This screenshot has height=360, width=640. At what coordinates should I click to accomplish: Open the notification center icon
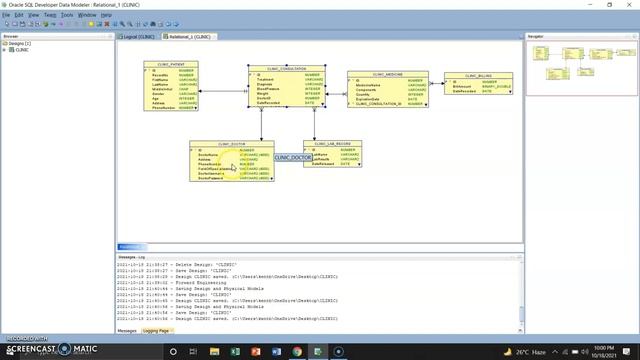pyautogui.click(x=627, y=351)
